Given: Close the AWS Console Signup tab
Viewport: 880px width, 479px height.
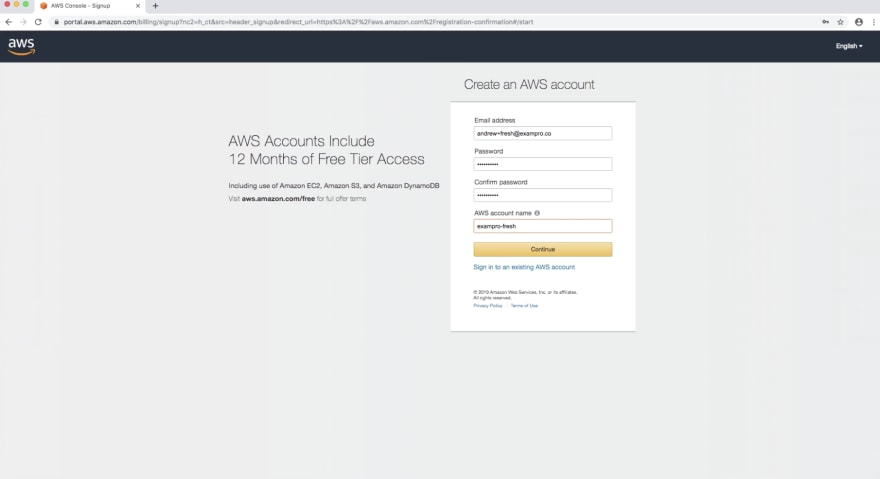Looking at the screenshot, I should click(x=138, y=6).
